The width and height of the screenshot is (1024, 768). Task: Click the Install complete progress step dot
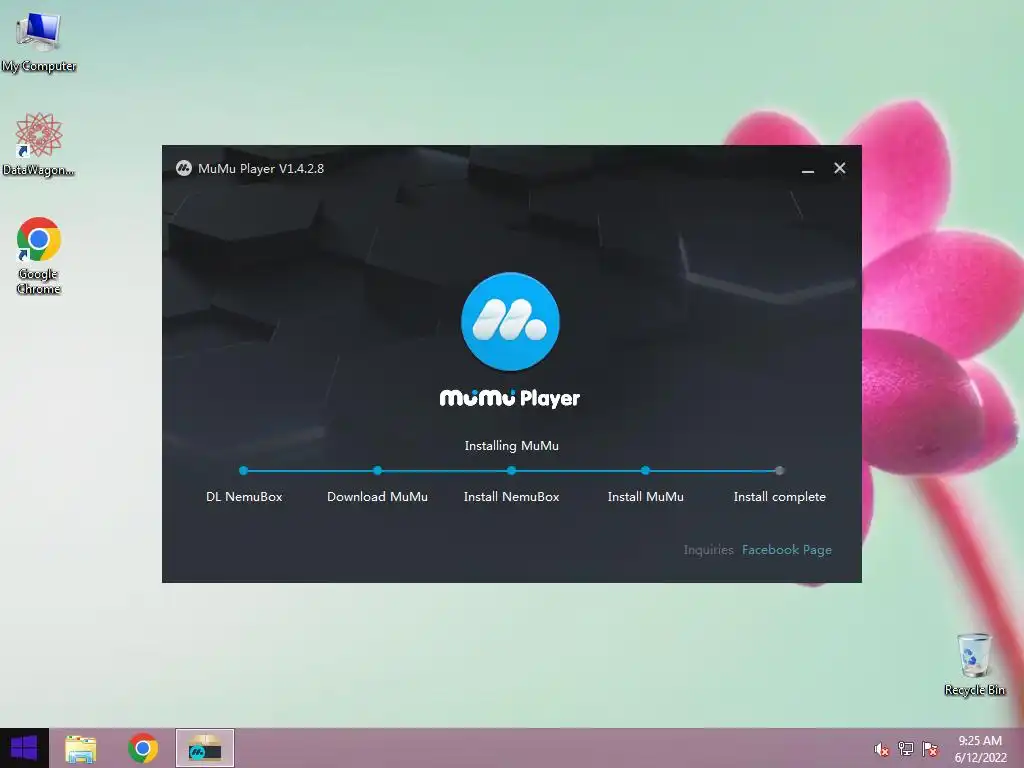[779, 470]
